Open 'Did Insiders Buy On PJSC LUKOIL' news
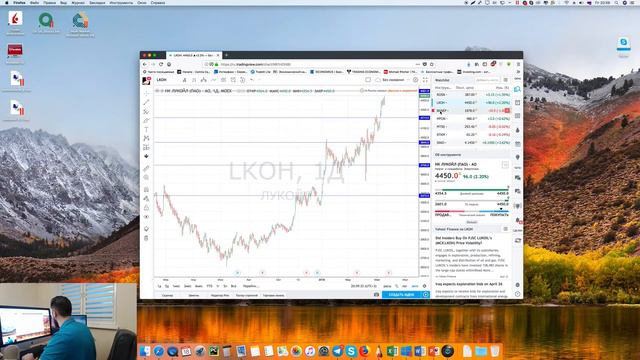Viewport: 640px width, 360px height. point(464,240)
